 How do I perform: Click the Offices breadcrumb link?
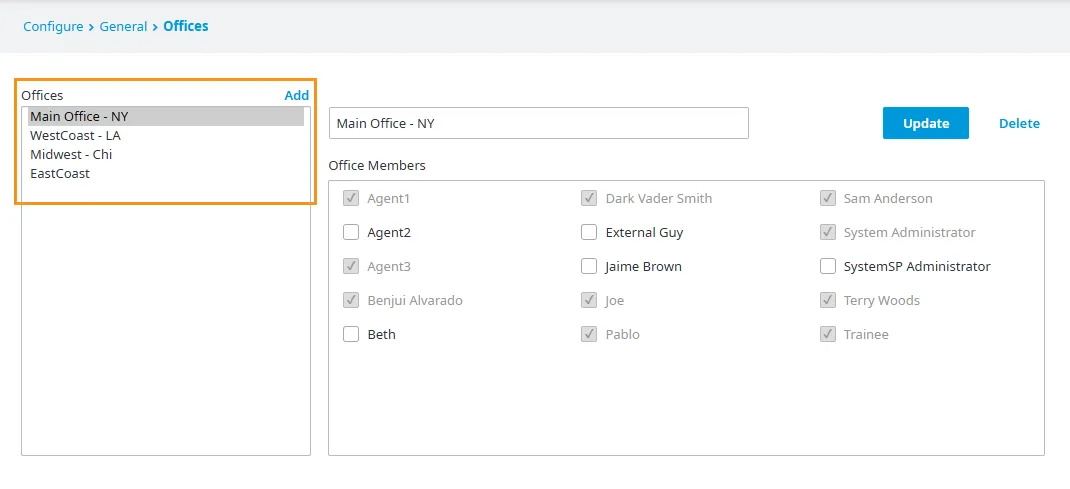[186, 27]
